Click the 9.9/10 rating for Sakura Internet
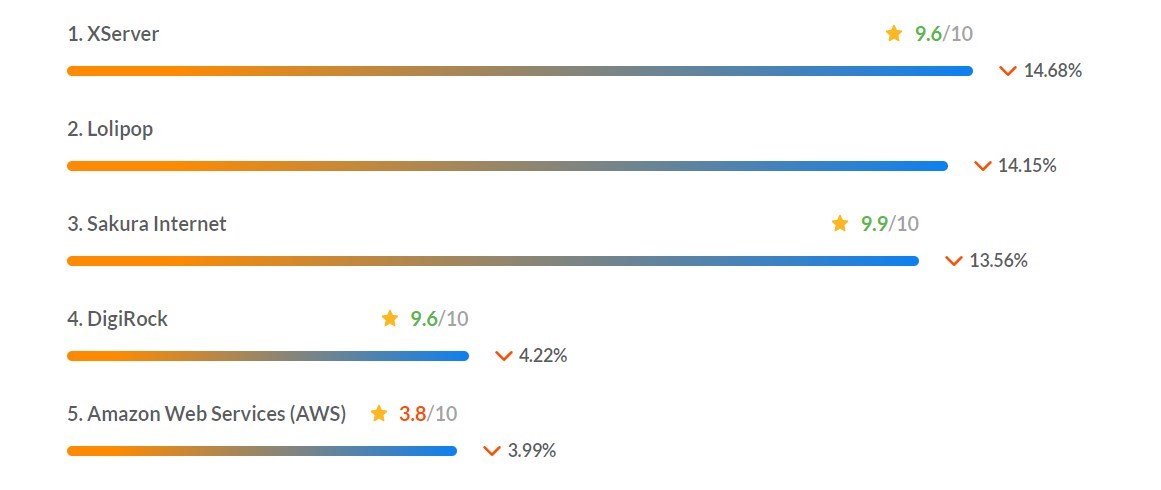1161x490 pixels. pyautogui.click(x=889, y=224)
